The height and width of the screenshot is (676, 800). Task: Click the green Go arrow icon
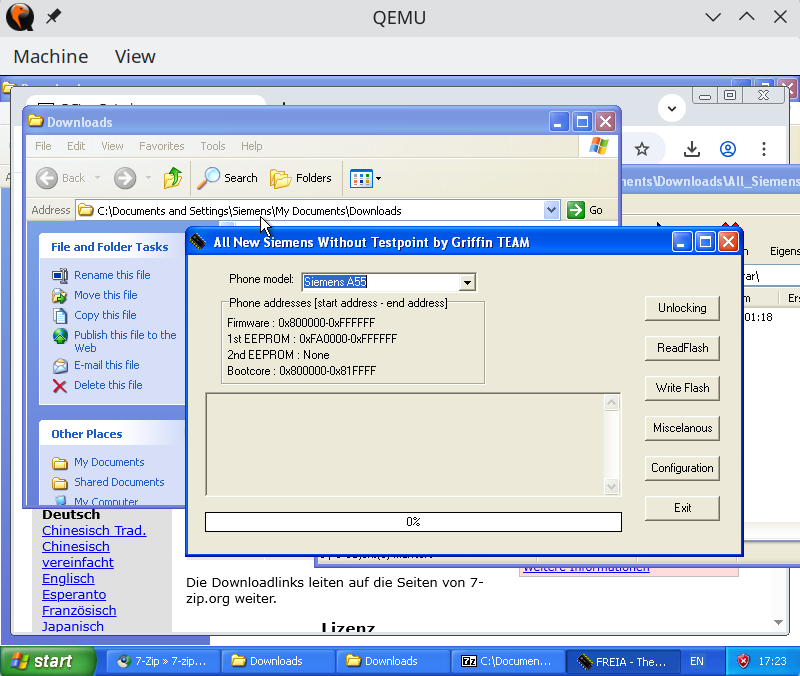[576, 210]
